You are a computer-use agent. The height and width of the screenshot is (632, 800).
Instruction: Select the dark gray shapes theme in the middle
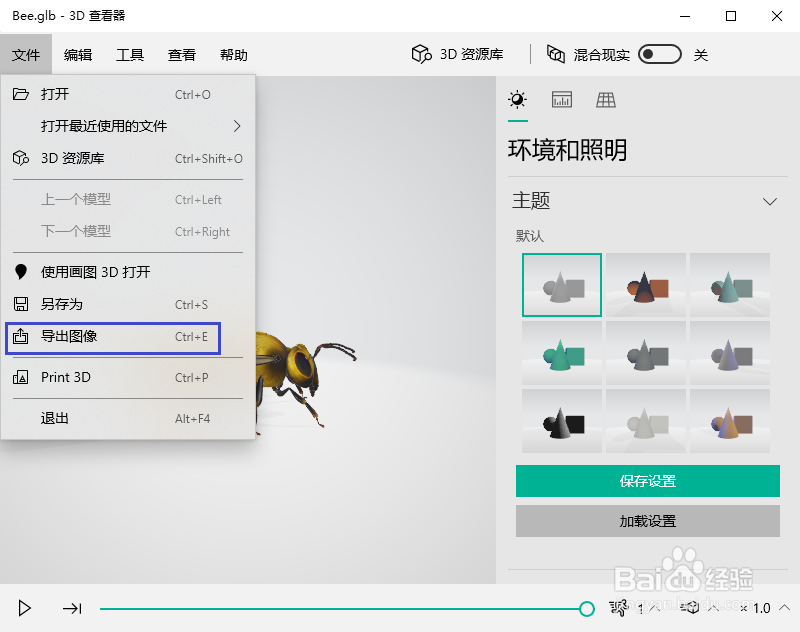(646, 353)
